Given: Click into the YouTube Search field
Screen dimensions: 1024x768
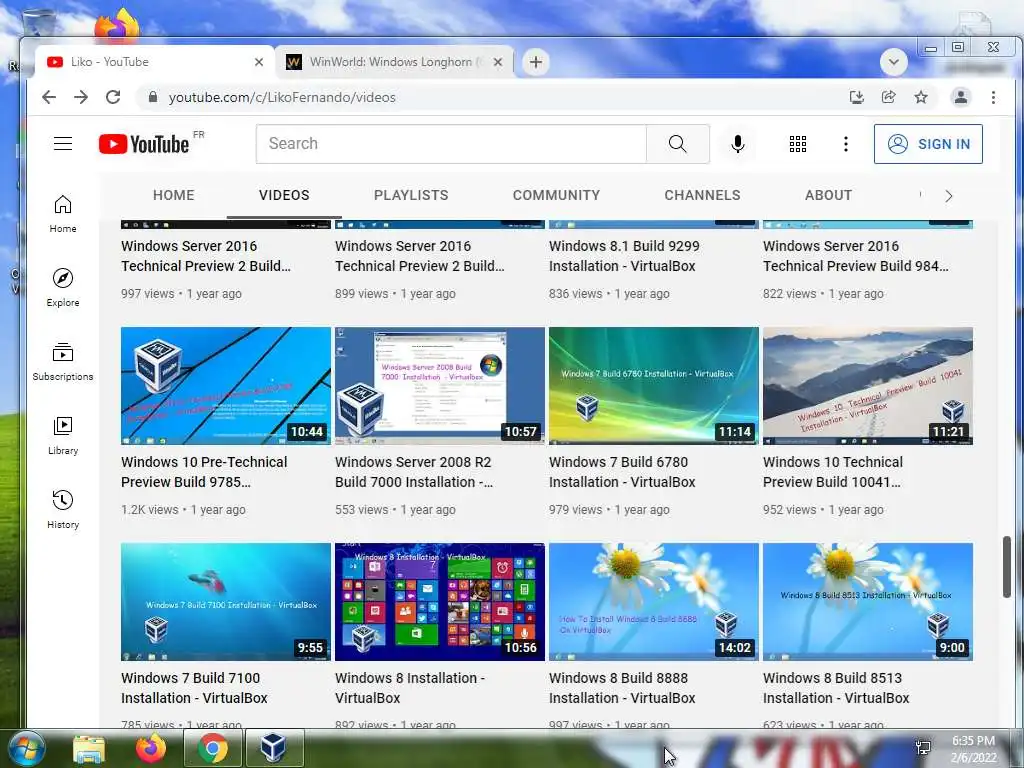Looking at the screenshot, I should click(x=451, y=144).
